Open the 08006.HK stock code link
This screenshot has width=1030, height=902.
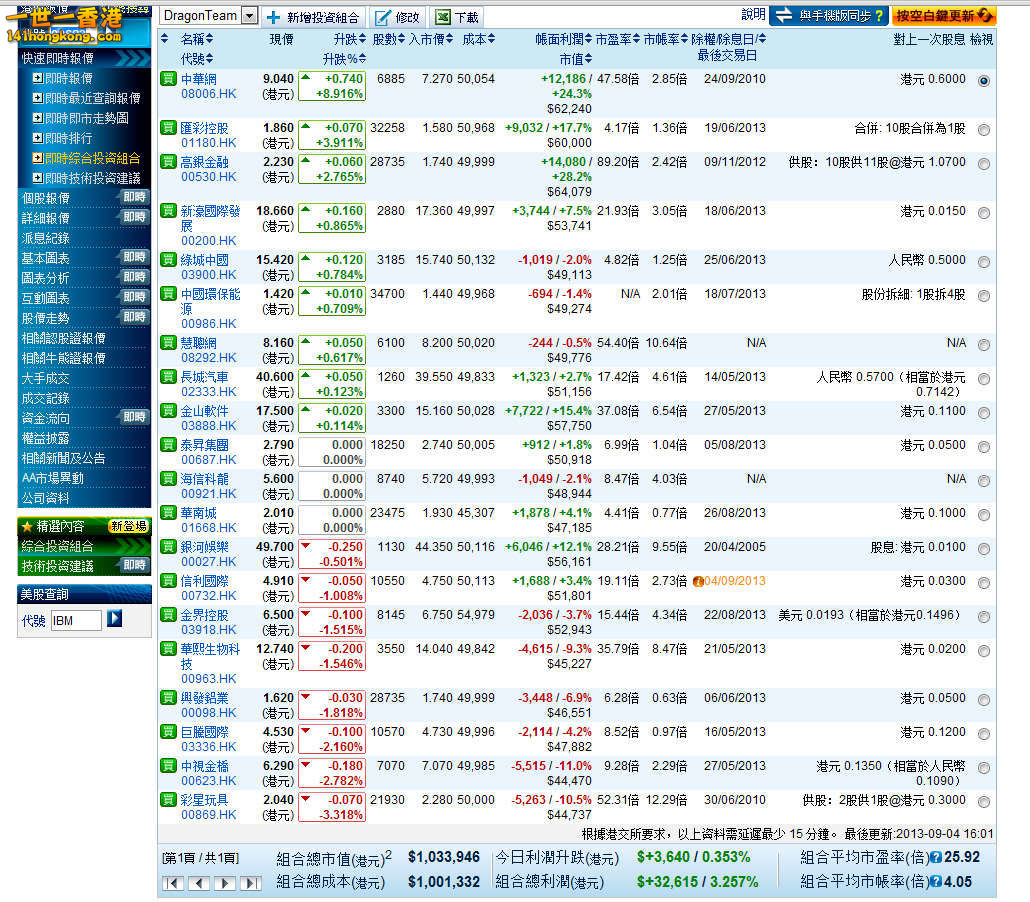click(209, 94)
